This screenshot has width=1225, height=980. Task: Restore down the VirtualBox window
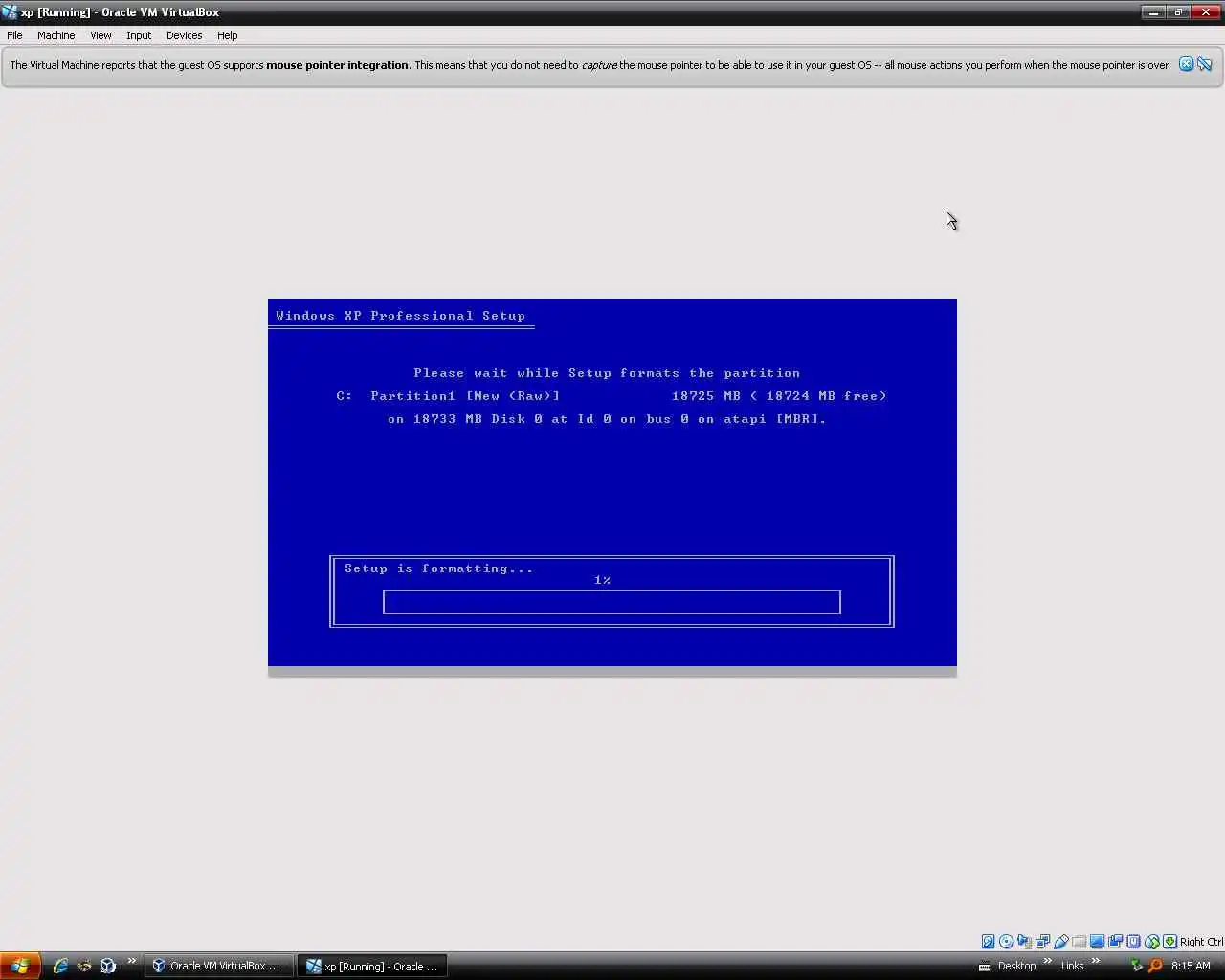click(x=1178, y=12)
